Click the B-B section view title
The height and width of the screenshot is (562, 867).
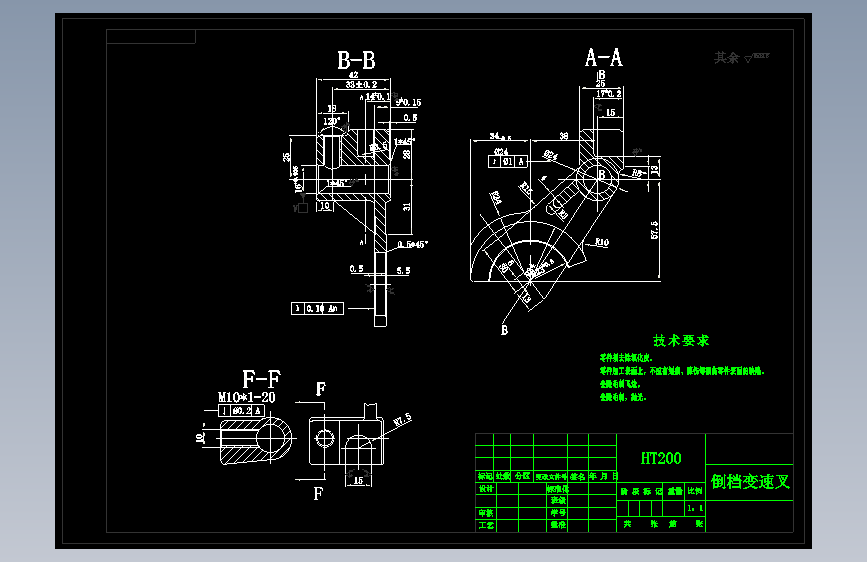pos(356,60)
